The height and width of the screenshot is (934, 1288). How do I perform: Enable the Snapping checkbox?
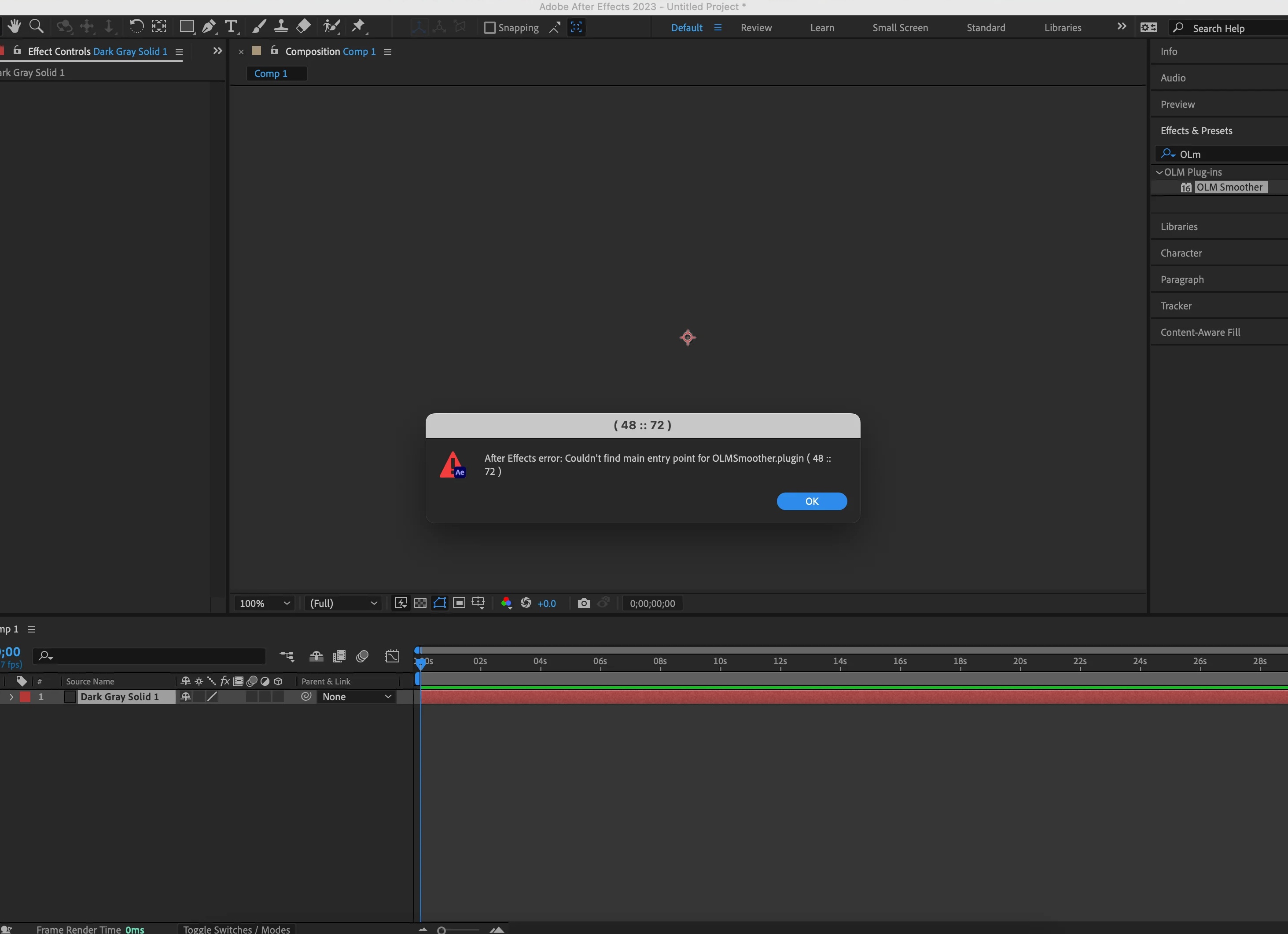(489, 27)
